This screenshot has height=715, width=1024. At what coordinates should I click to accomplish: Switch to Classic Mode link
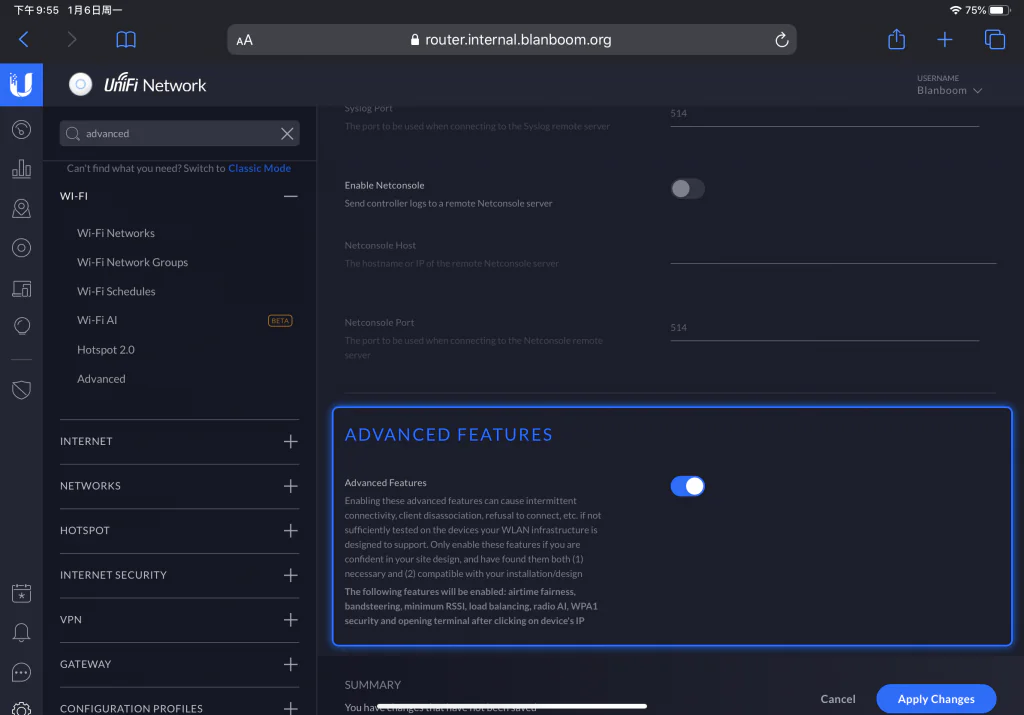(x=259, y=168)
